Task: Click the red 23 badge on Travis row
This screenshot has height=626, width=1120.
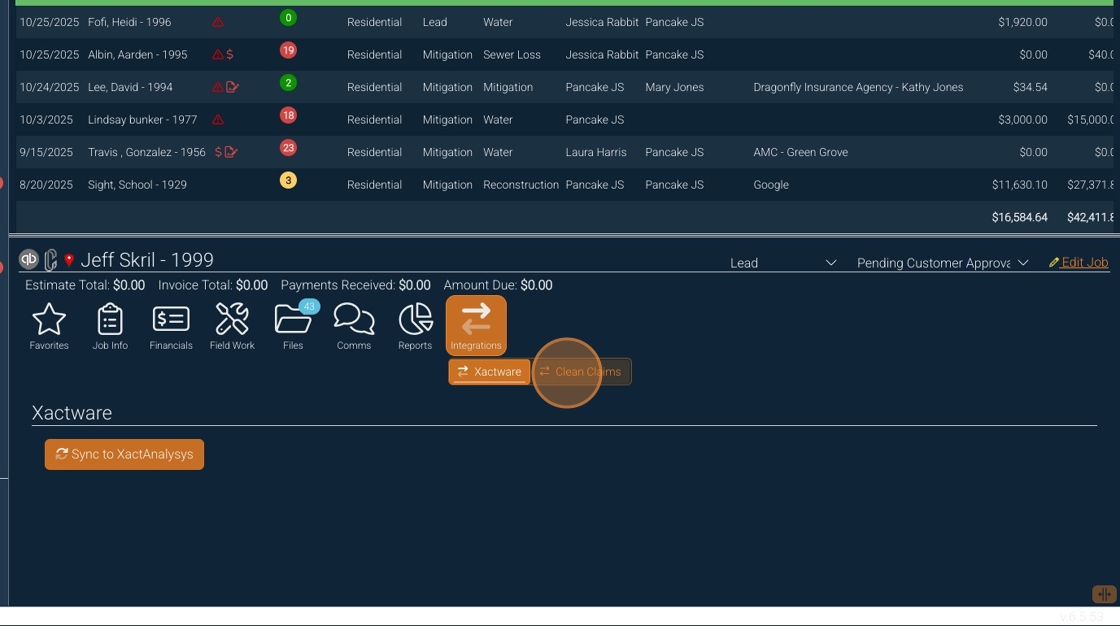Action: (288, 148)
